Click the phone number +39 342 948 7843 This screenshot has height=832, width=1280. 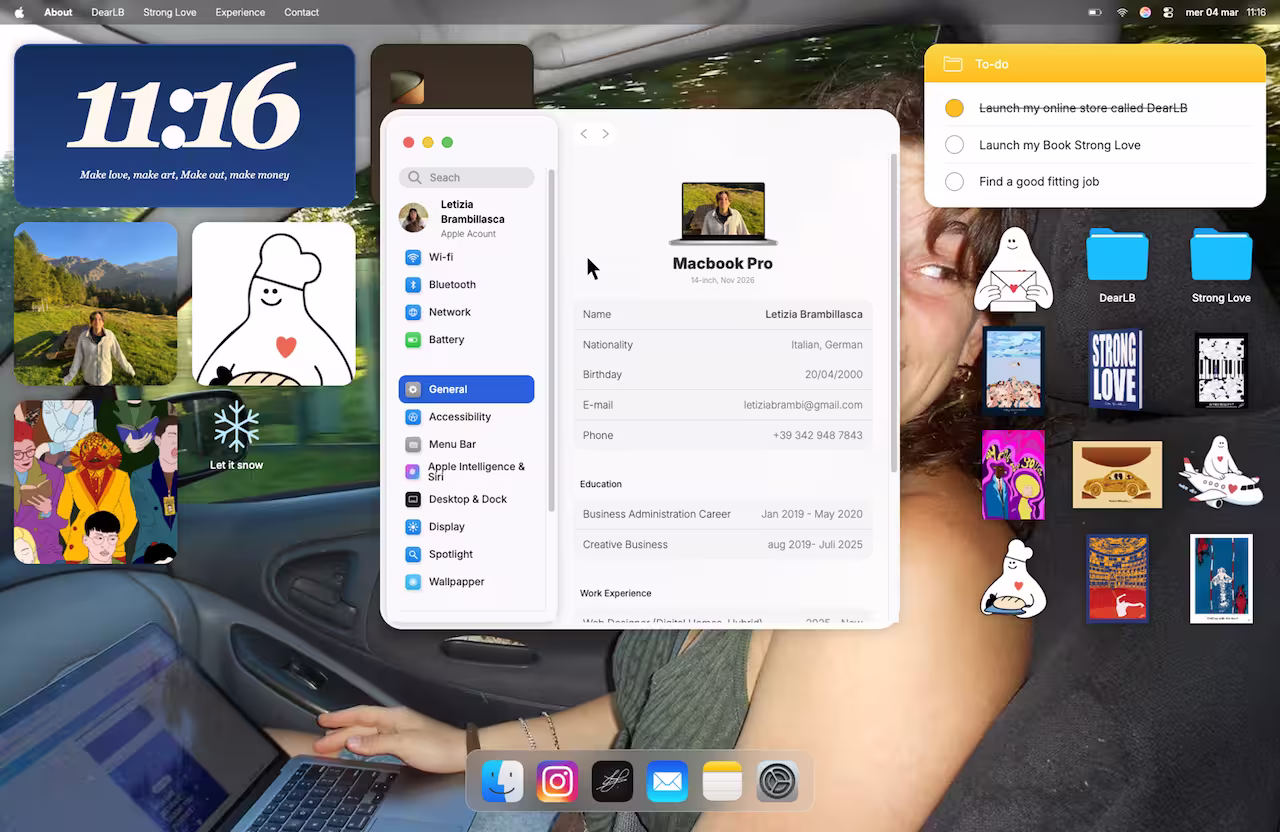pos(817,435)
